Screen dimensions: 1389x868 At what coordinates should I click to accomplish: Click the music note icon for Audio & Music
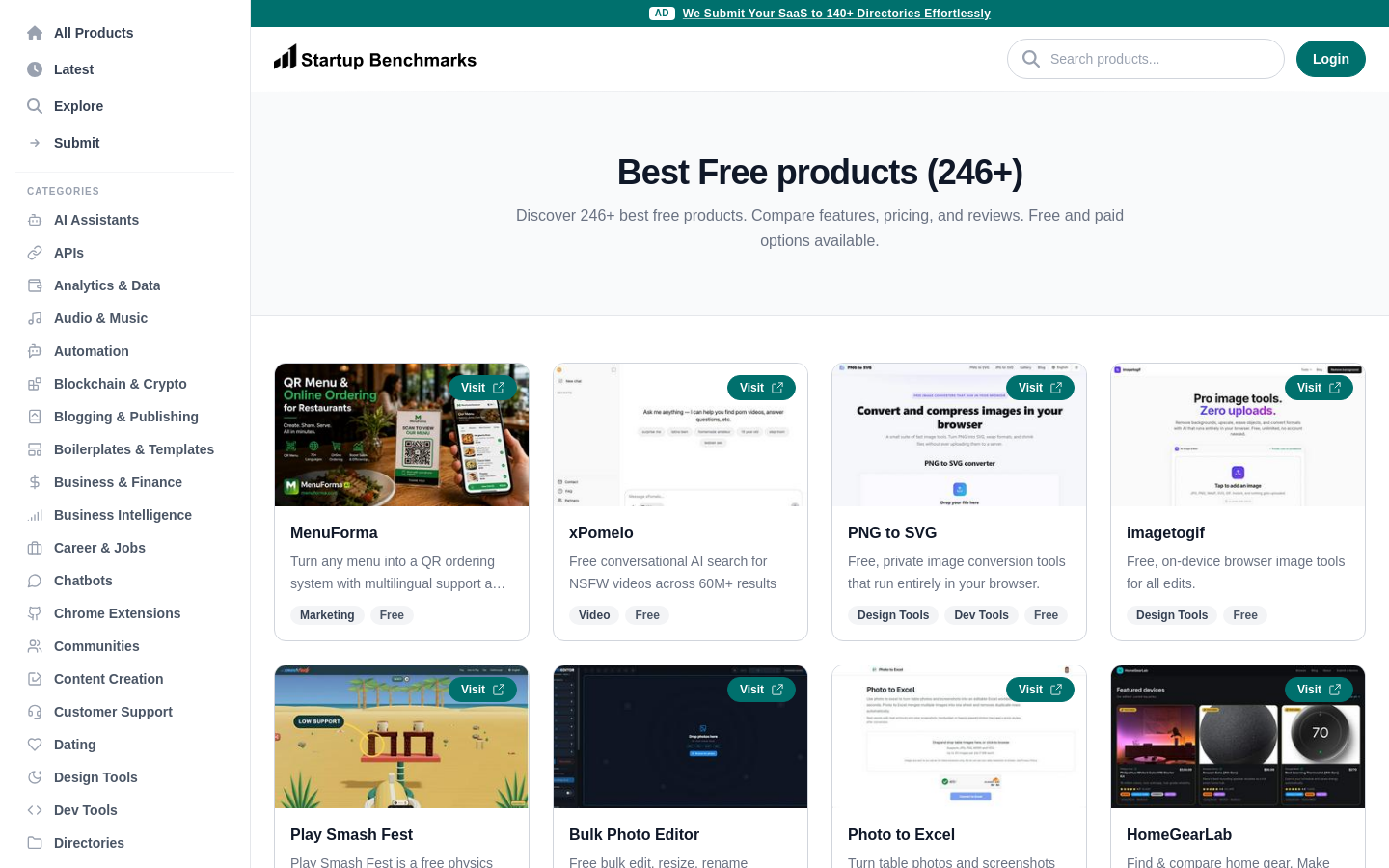click(x=35, y=318)
